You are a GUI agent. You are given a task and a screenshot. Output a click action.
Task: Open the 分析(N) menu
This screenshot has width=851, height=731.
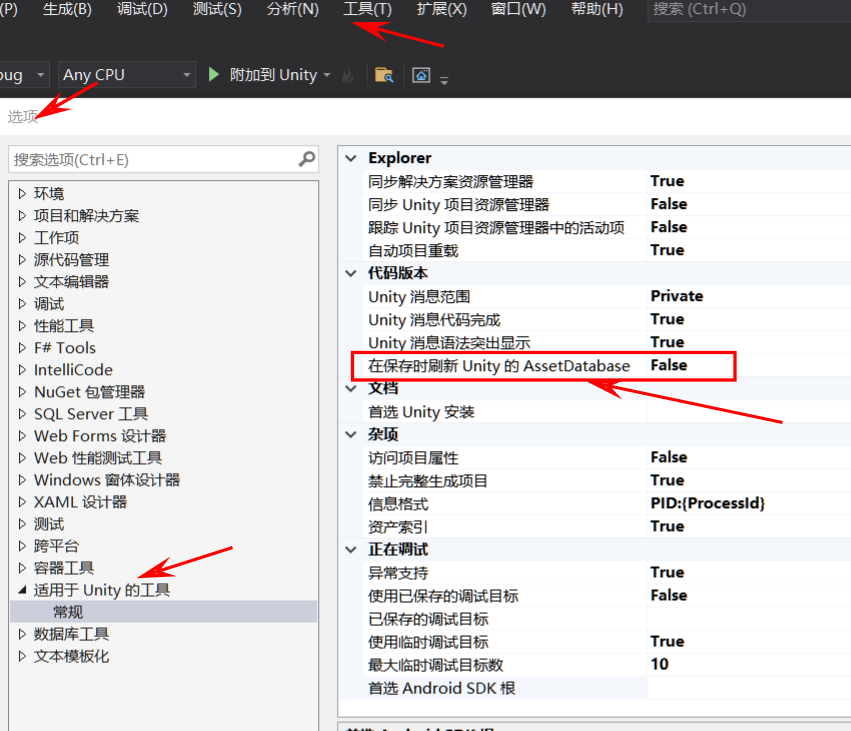coord(293,9)
